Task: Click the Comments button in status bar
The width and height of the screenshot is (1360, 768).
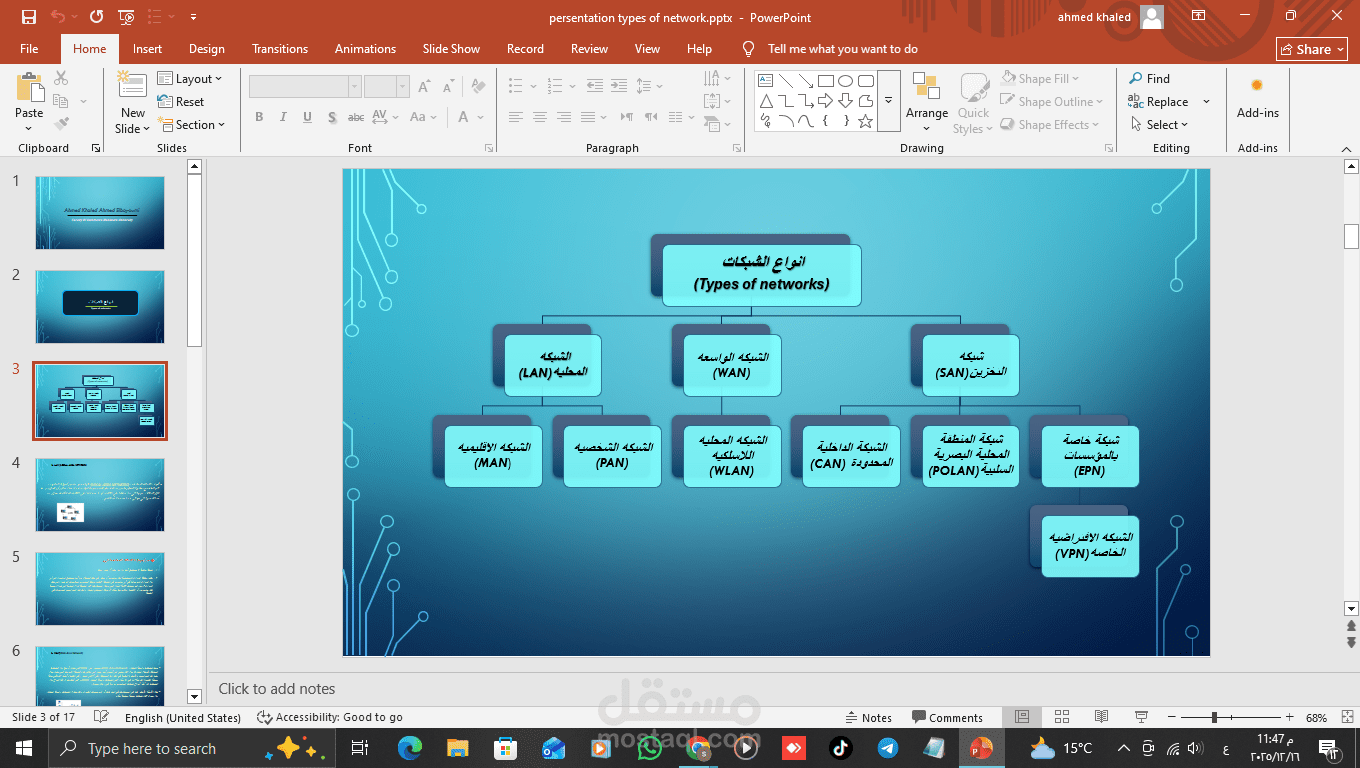Action: 947,718
